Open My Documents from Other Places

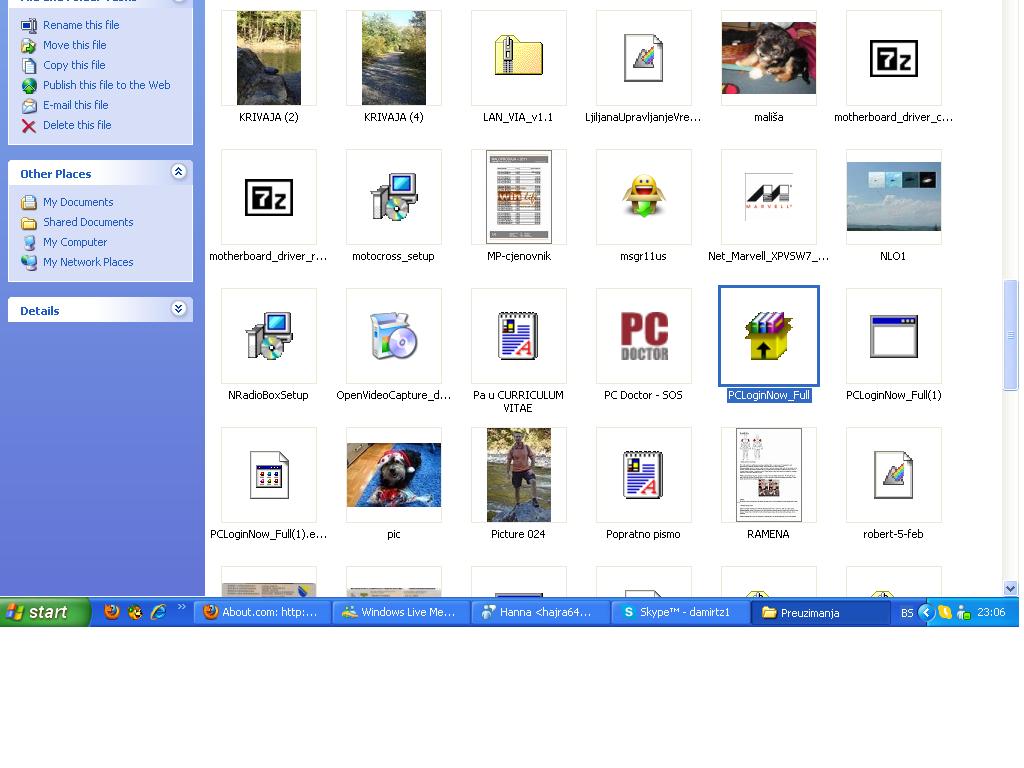tap(78, 202)
